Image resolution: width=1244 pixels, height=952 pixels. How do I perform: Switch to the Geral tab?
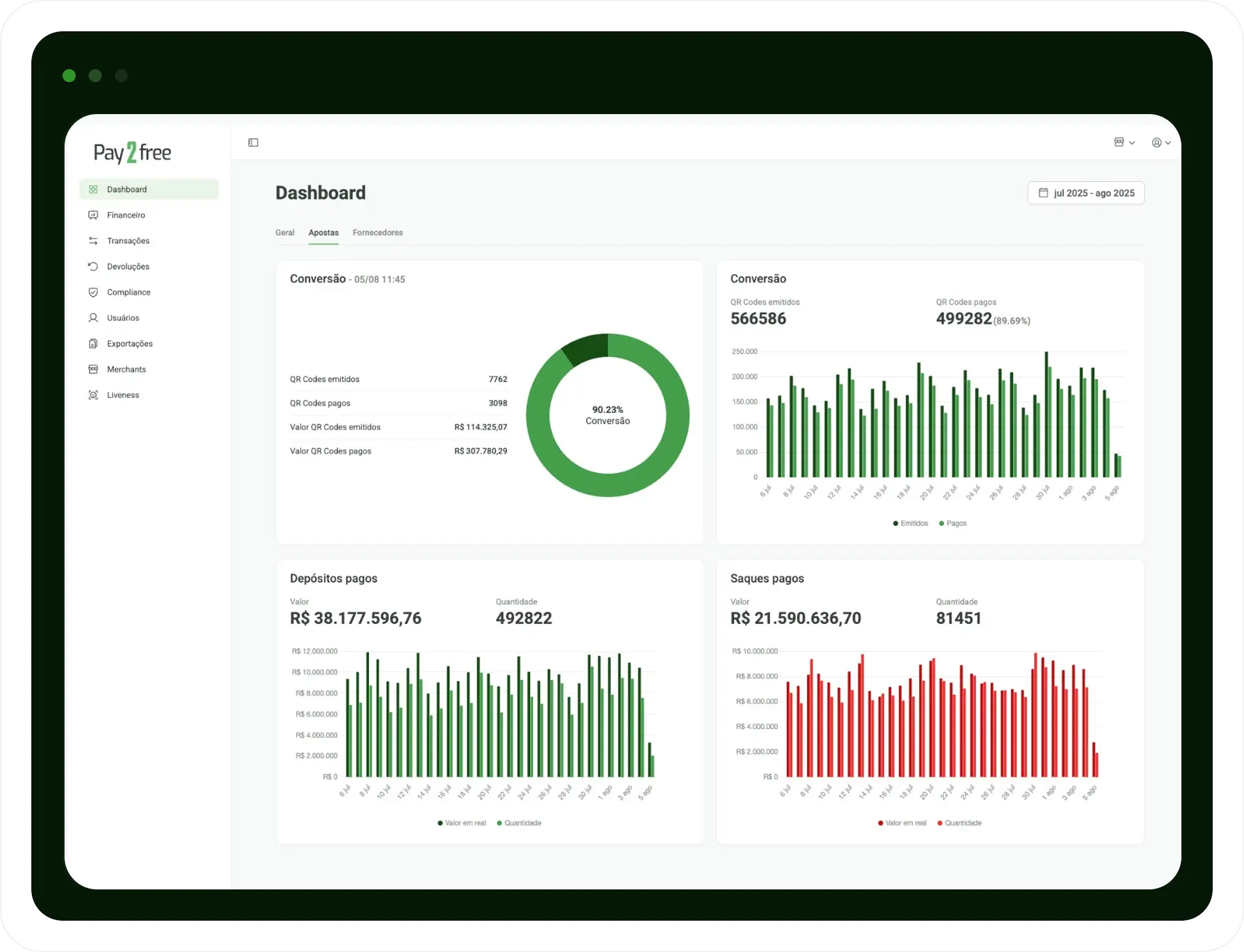[x=285, y=233]
